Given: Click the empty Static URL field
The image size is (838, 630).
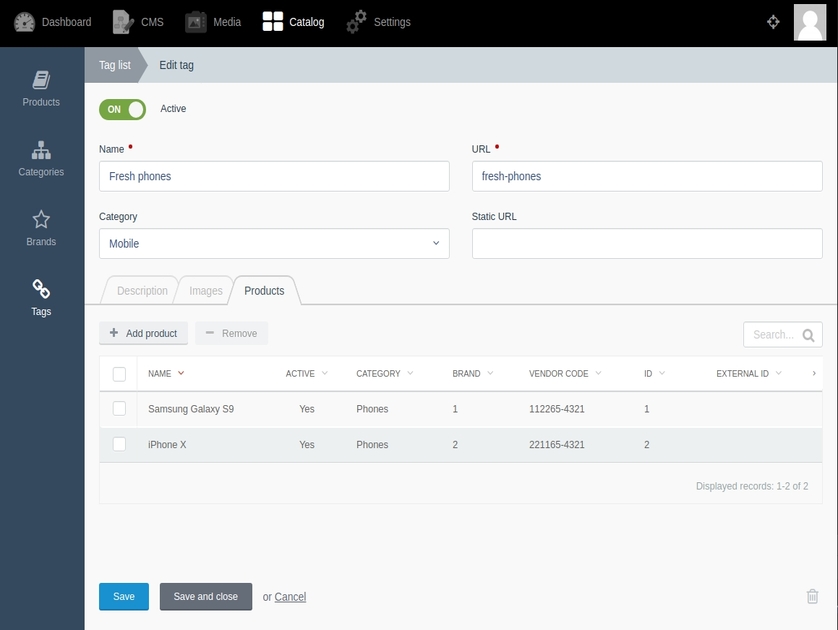Looking at the screenshot, I should [x=647, y=244].
